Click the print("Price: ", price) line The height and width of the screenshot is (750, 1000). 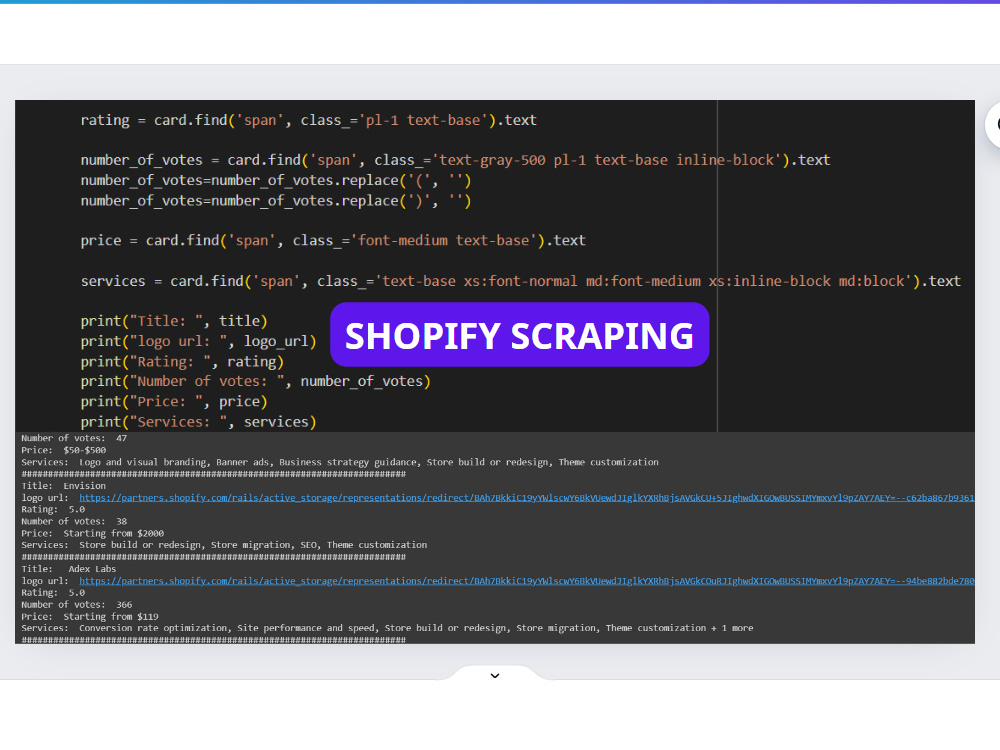tap(174, 402)
